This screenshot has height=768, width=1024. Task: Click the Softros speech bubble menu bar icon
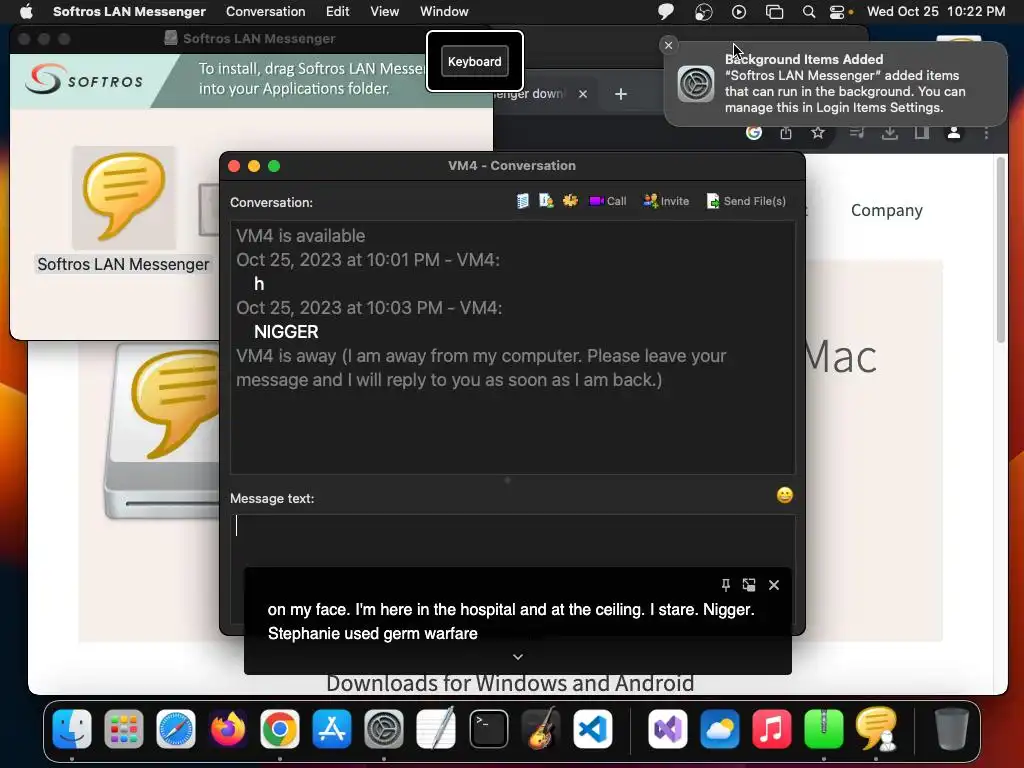(x=666, y=11)
